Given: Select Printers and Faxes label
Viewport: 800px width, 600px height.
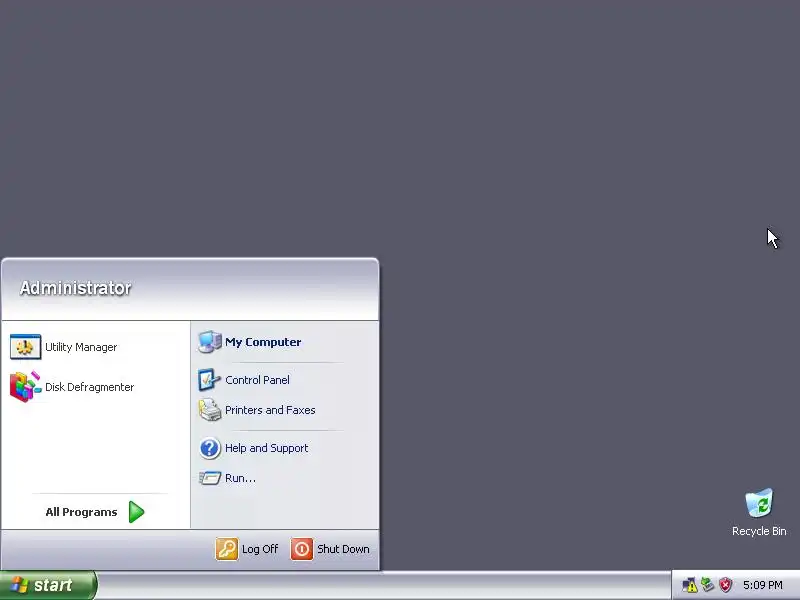Looking at the screenshot, I should tap(270, 410).
